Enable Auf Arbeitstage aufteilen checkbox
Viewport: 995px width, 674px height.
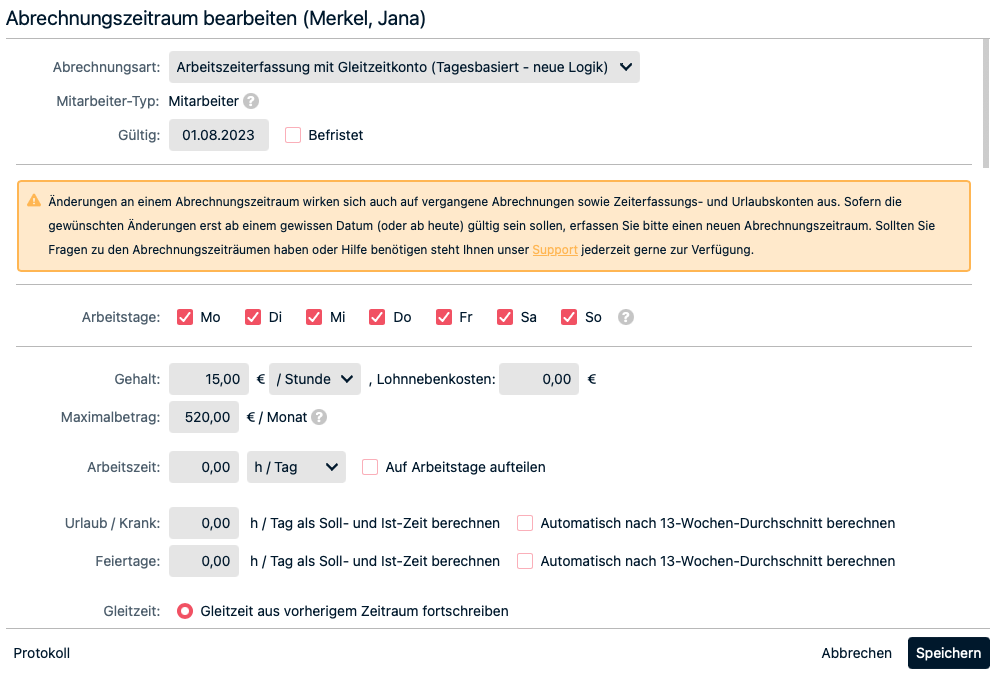(x=370, y=467)
